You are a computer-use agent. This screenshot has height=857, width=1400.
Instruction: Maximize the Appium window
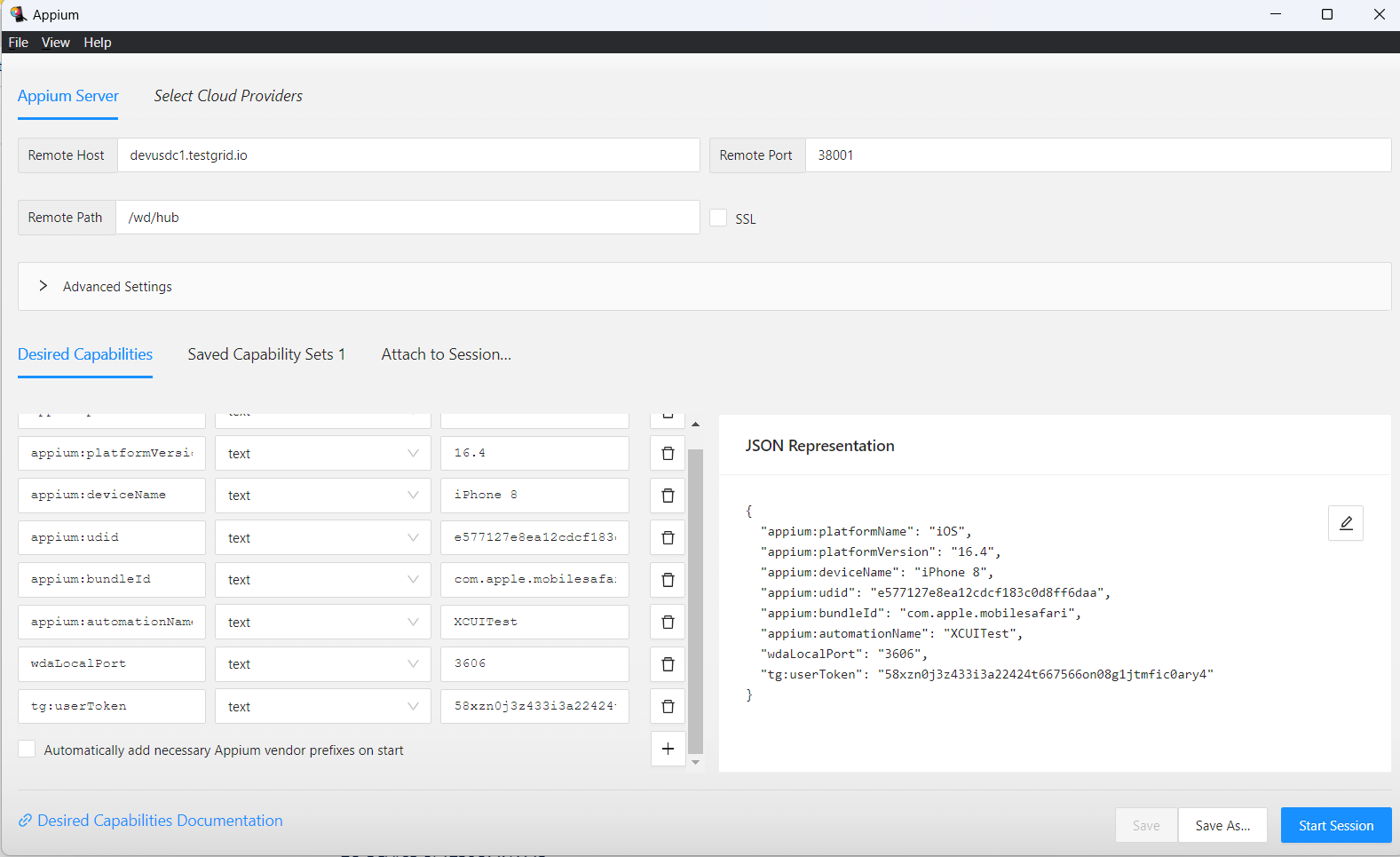[x=1327, y=14]
